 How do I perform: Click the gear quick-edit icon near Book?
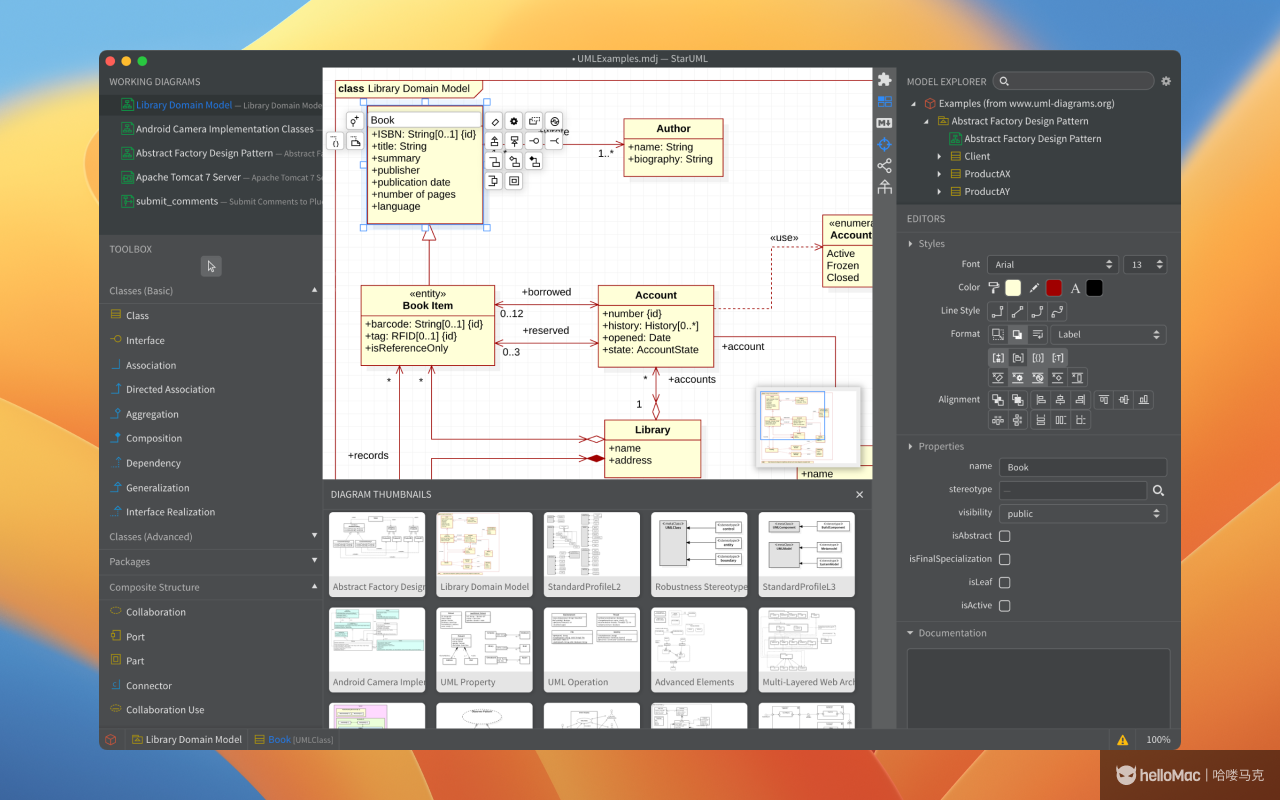tap(514, 121)
